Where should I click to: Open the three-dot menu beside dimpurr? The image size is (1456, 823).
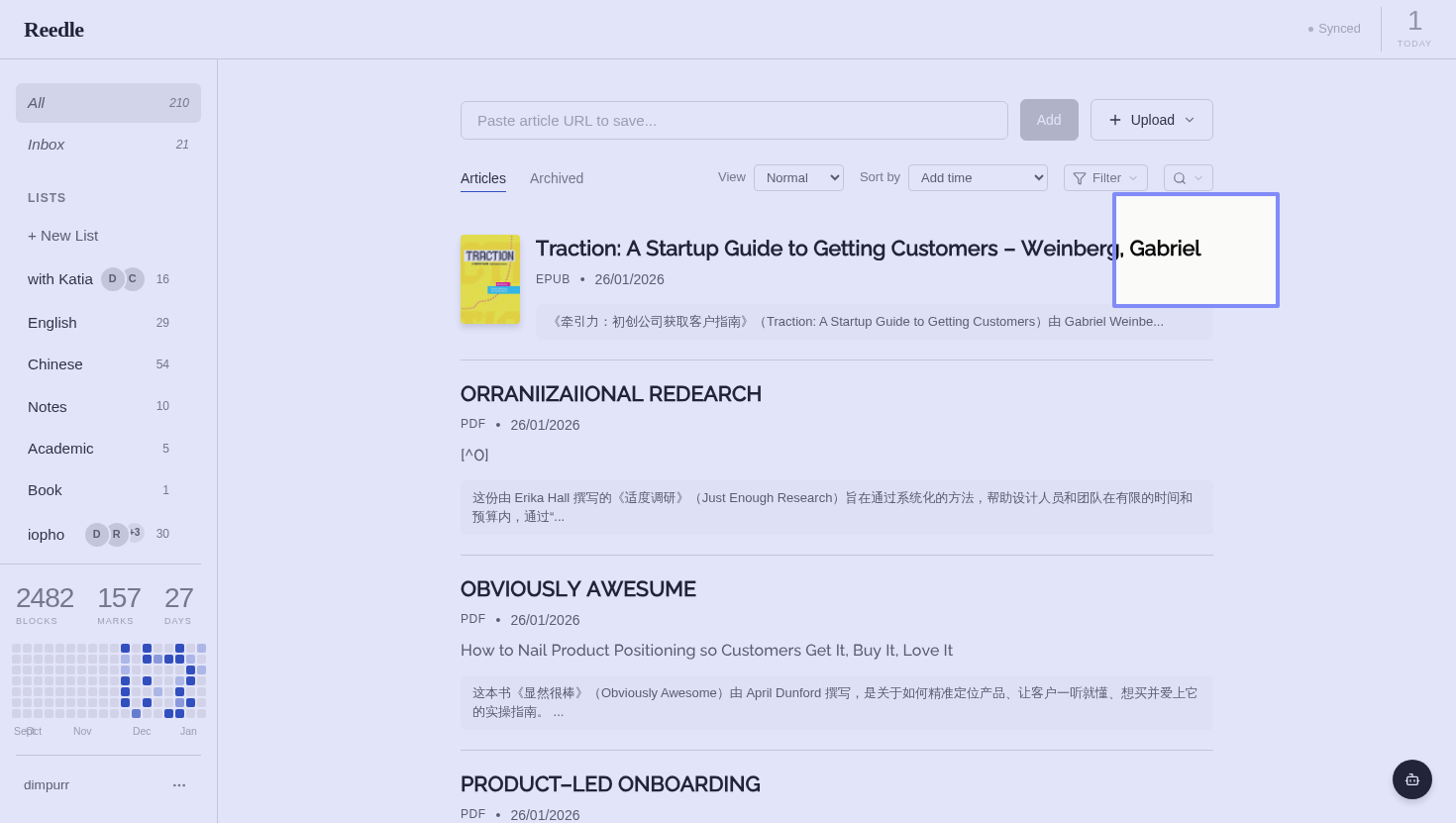[x=179, y=785]
